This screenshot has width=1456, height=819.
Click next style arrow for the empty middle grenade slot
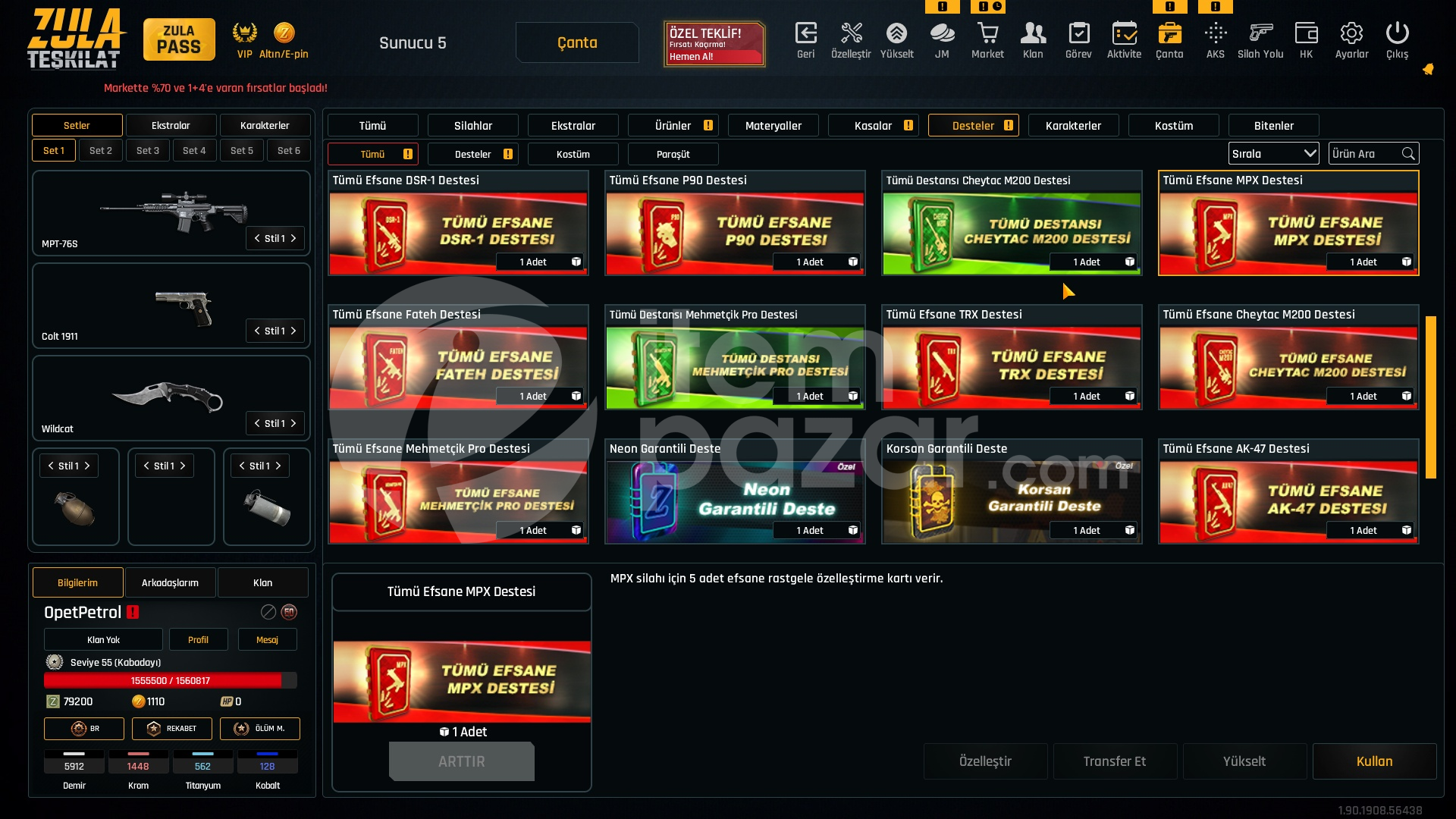click(183, 466)
